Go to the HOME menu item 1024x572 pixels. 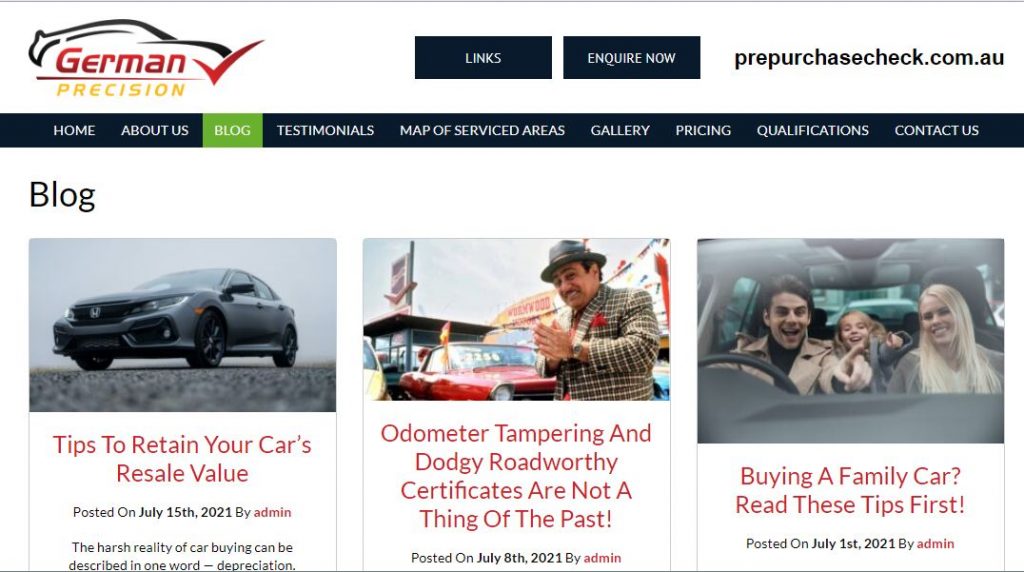(74, 130)
